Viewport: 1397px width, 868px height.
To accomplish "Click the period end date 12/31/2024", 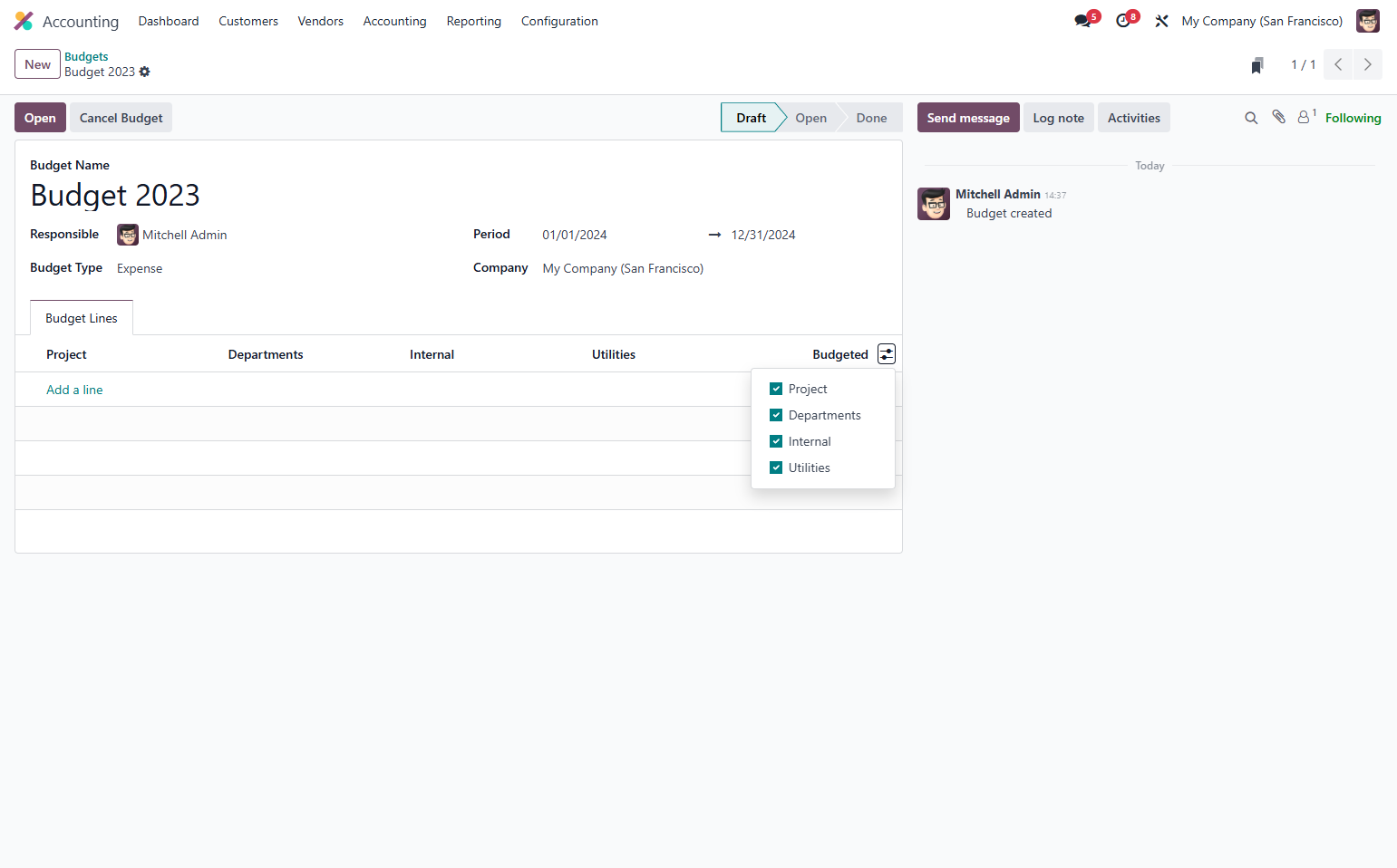I will [763, 235].
